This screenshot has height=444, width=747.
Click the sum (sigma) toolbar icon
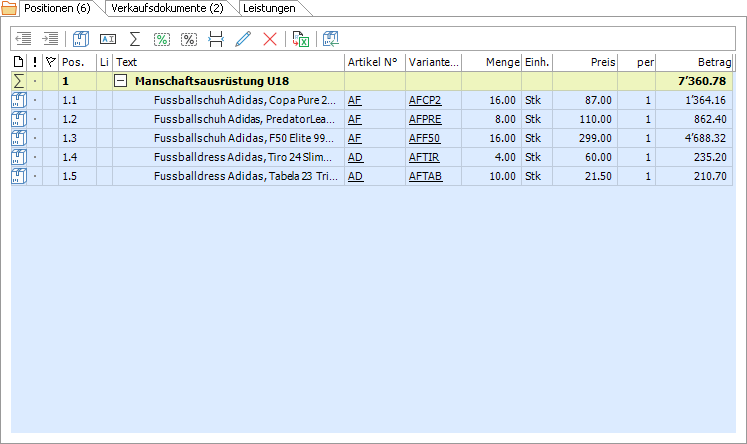tap(135, 39)
